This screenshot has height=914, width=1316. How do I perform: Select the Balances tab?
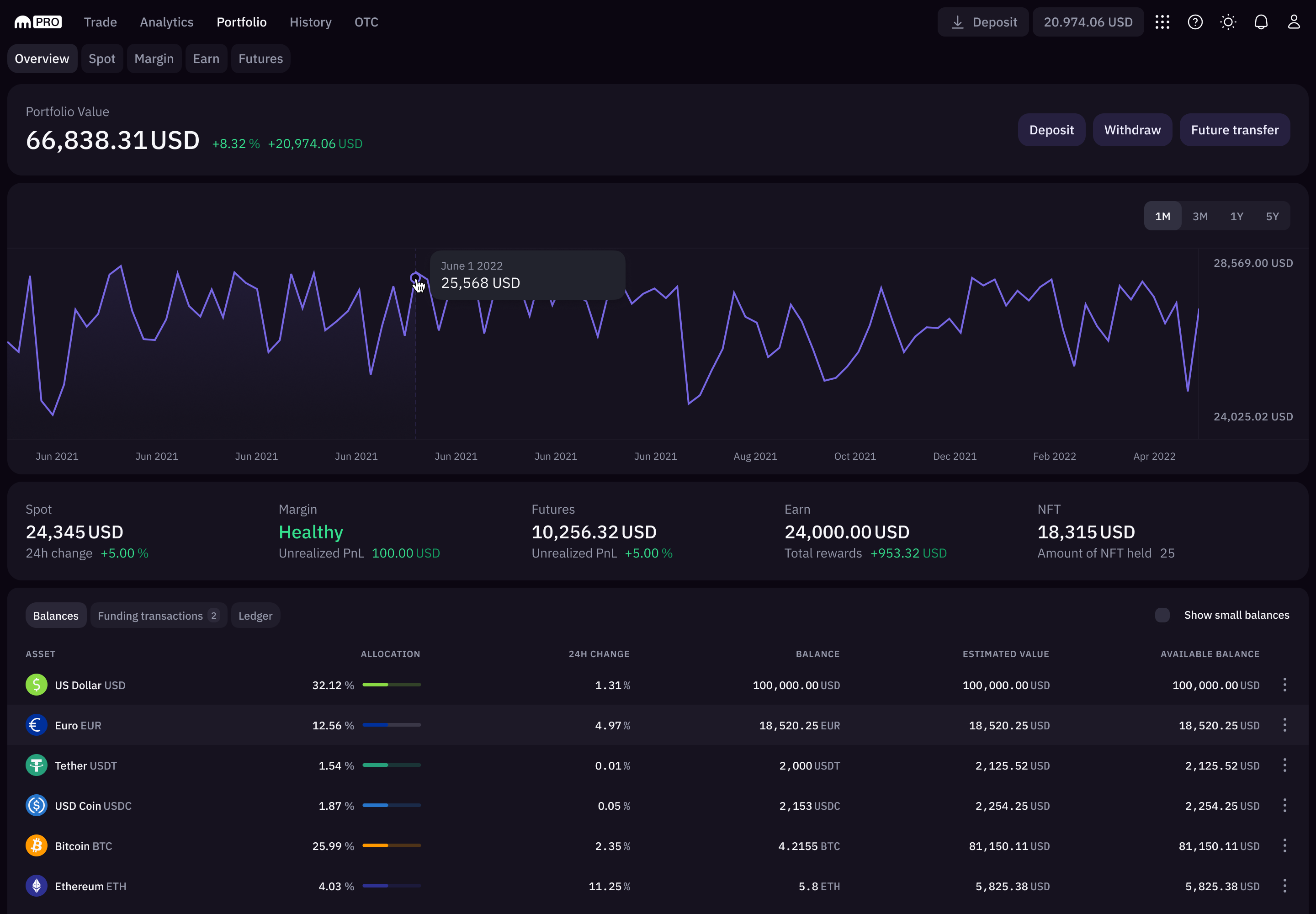click(x=56, y=615)
